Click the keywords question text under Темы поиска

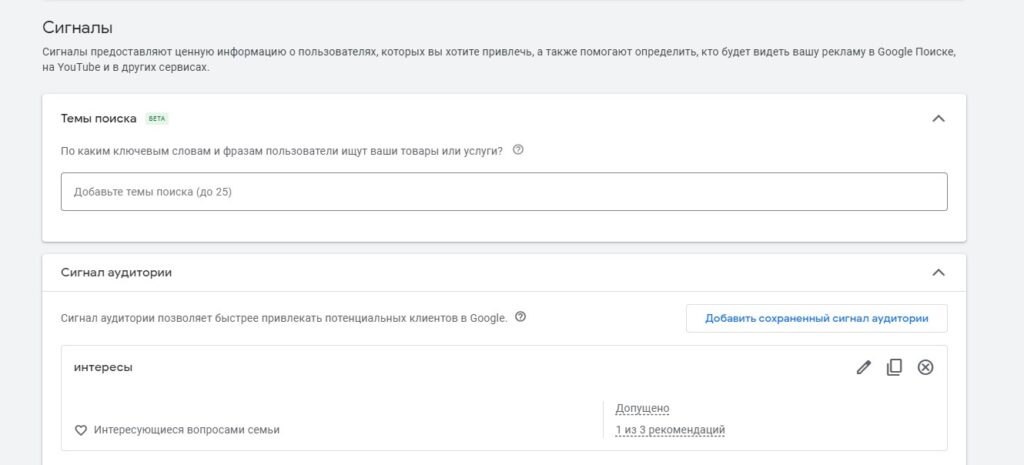click(282, 151)
